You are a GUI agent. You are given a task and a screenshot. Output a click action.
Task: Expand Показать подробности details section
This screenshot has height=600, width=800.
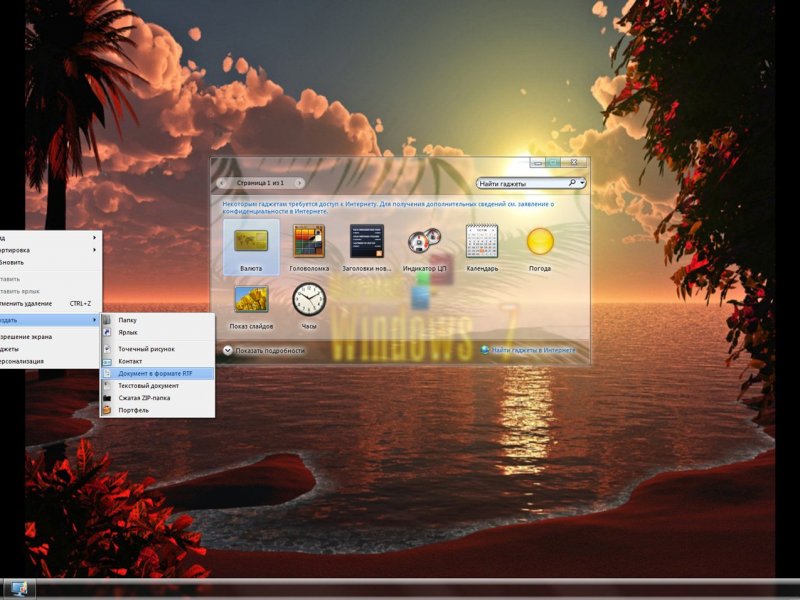pos(264,351)
